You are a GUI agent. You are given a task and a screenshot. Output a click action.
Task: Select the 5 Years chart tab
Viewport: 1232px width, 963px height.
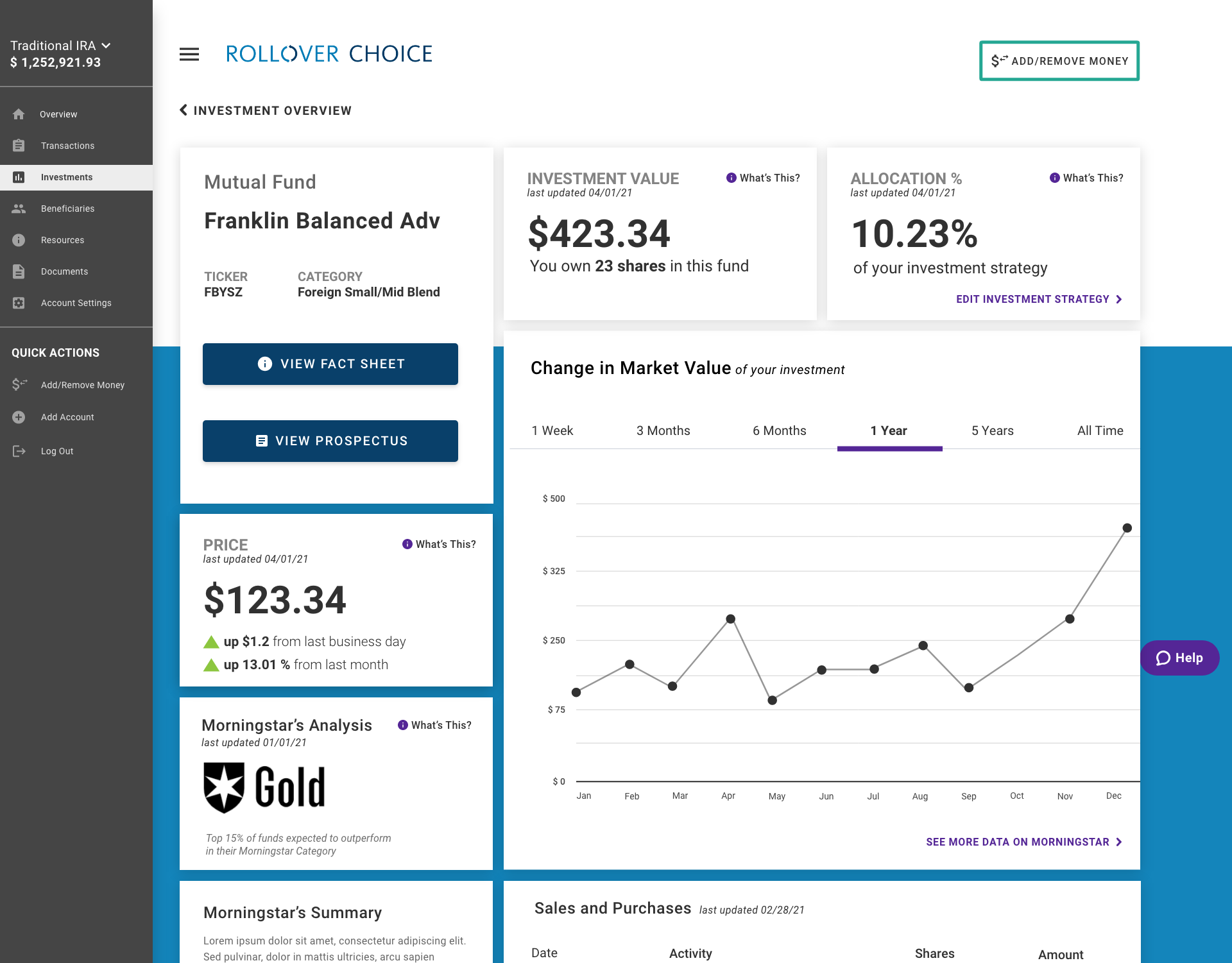pyautogui.click(x=992, y=430)
